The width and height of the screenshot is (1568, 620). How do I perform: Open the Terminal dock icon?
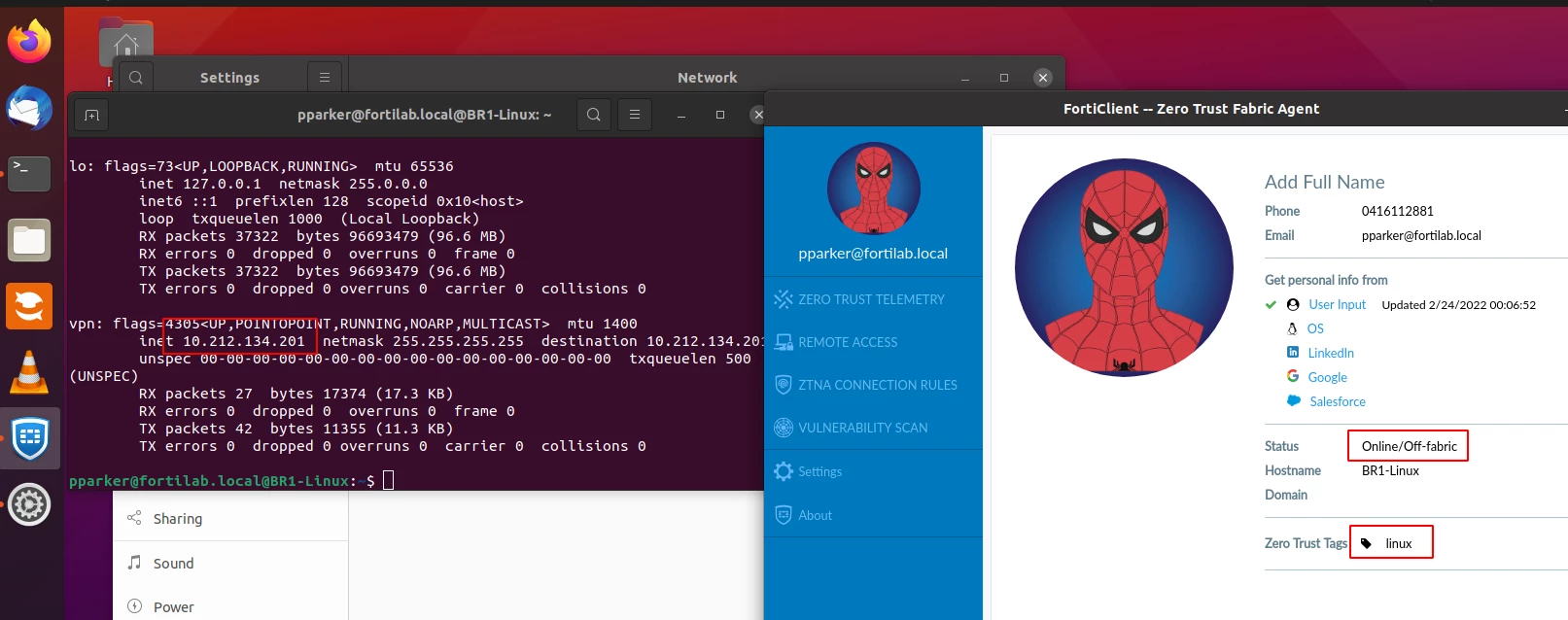pyautogui.click(x=29, y=174)
